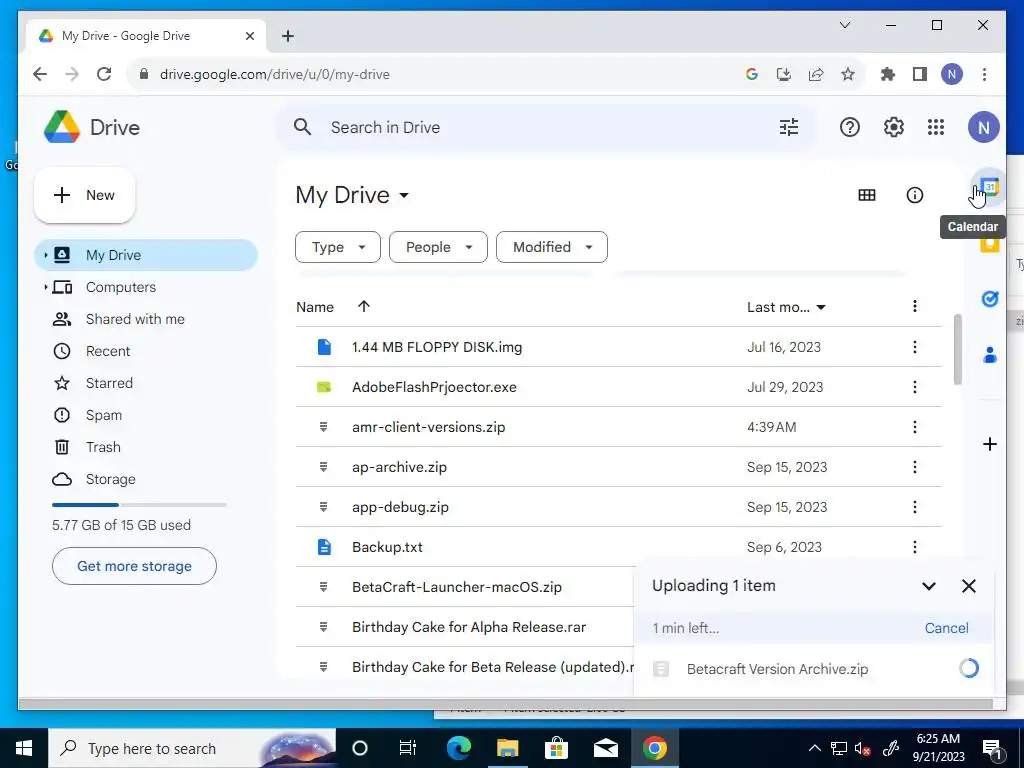Screen dimensions: 1024x768
Task: Click the file list vertical scrollbar
Action: point(957,349)
